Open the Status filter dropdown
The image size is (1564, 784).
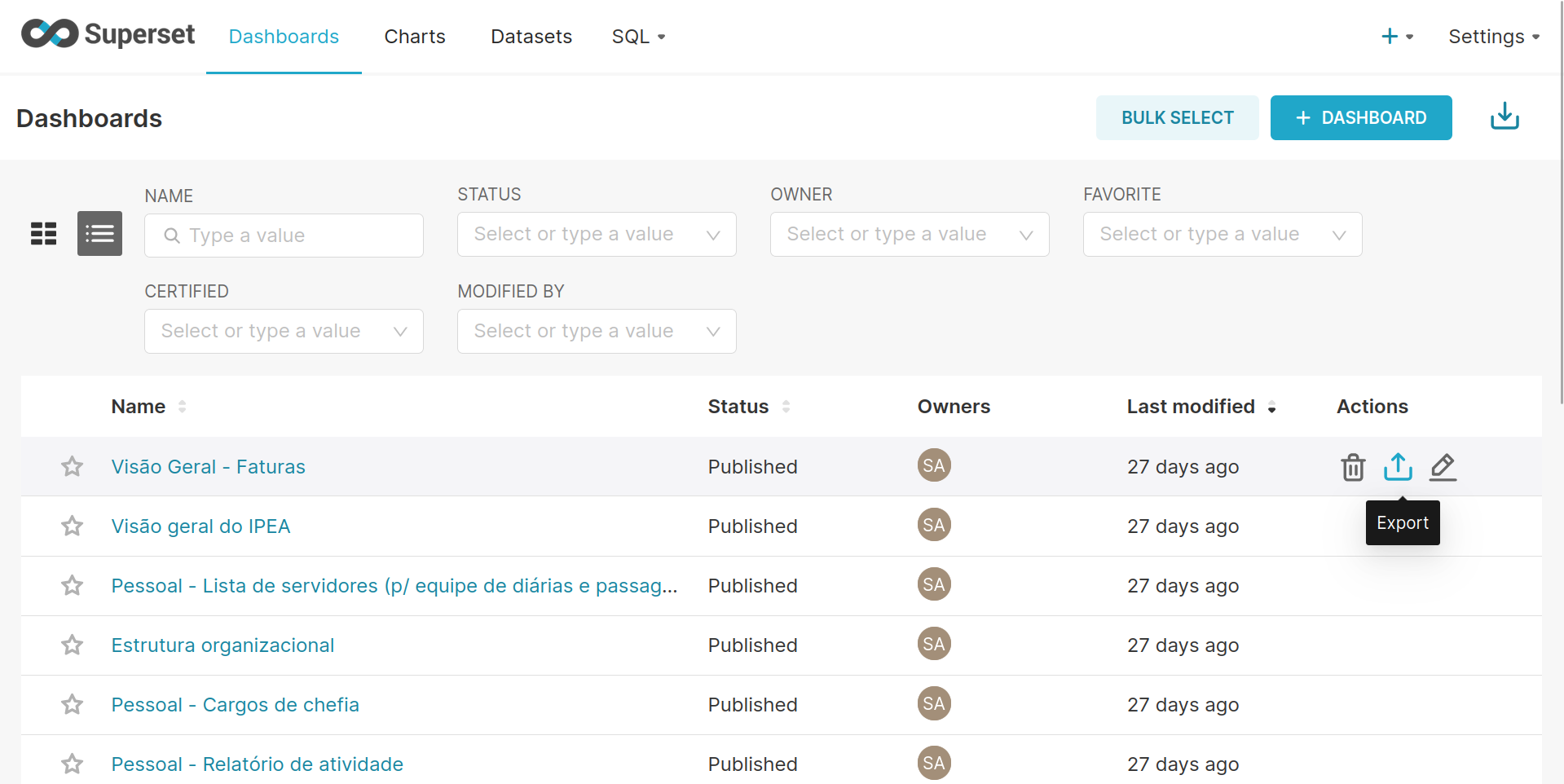(x=597, y=235)
